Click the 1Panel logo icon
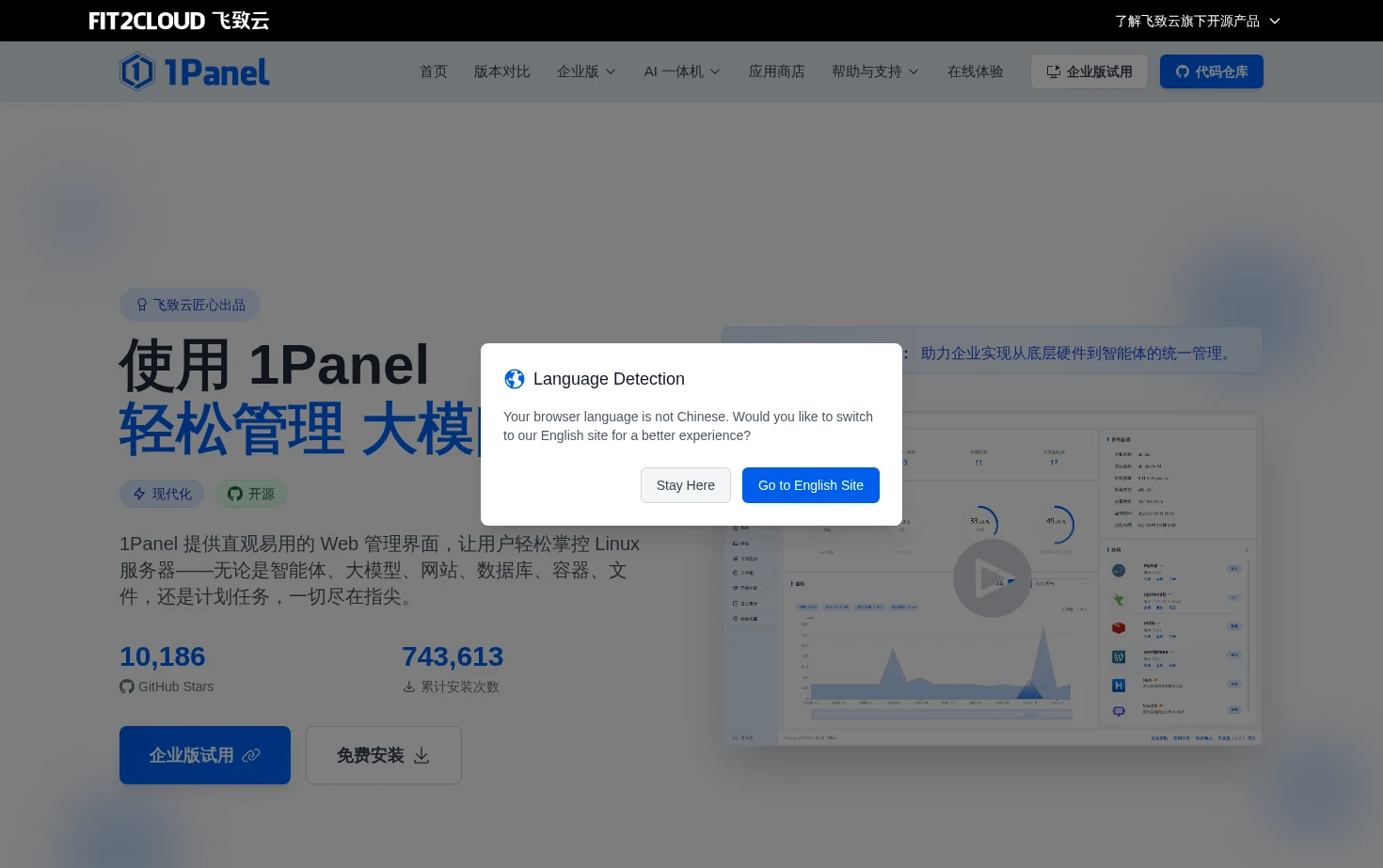Viewport: 1383px width, 868px height. click(137, 71)
